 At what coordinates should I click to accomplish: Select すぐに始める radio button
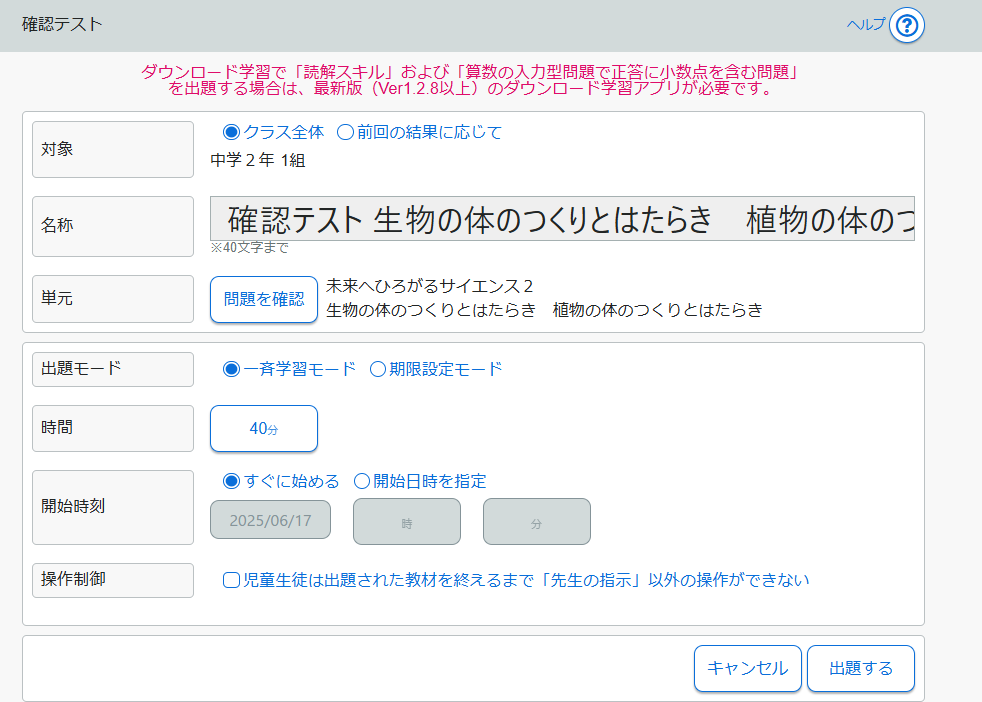(x=232, y=481)
